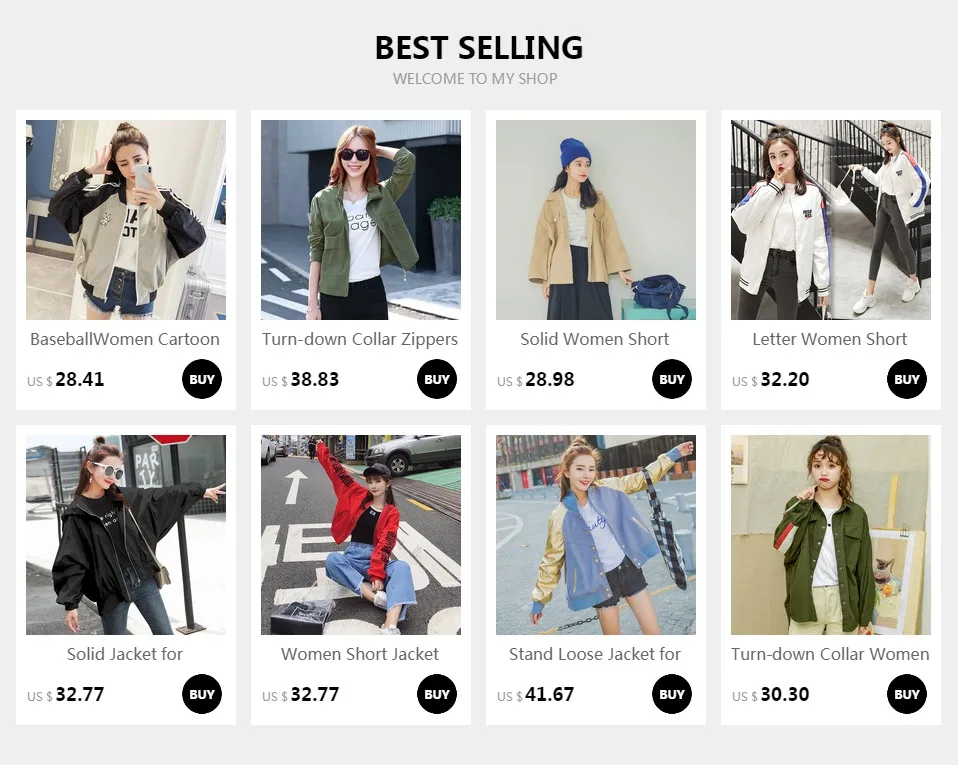Open the black hooded jacket photo

(126, 535)
